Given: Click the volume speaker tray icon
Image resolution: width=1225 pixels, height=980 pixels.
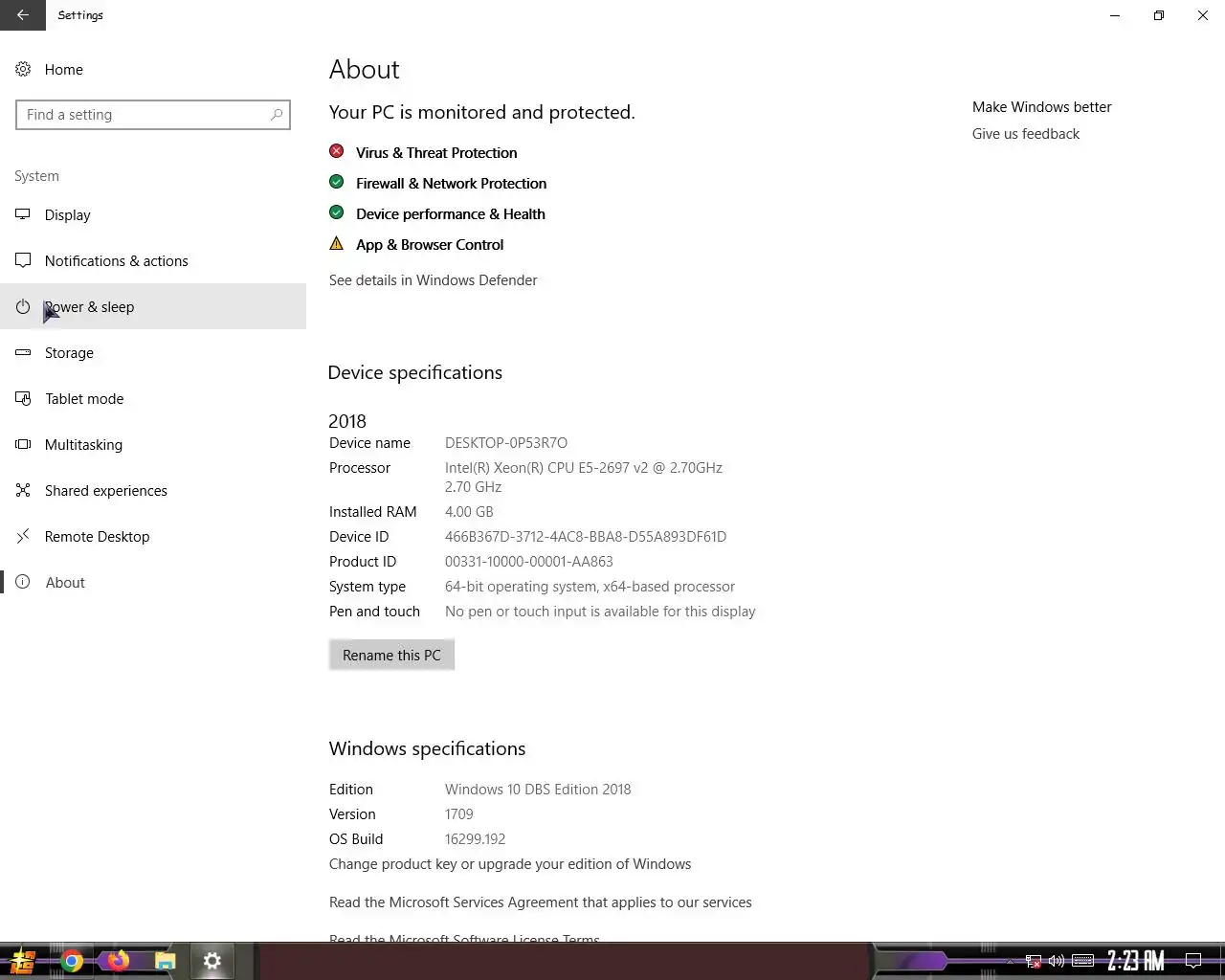Looking at the screenshot, I should pos(1057,961).
